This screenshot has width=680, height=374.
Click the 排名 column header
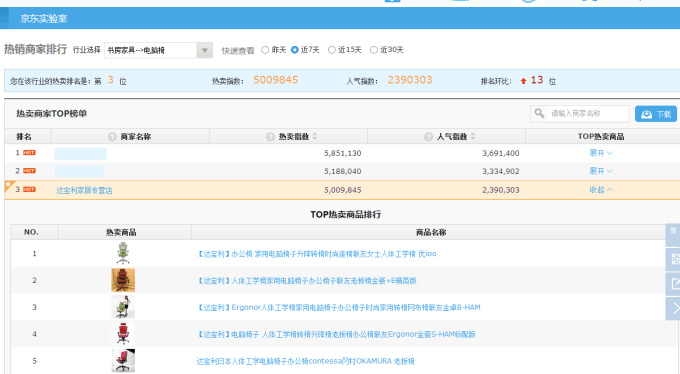[24, 137]
